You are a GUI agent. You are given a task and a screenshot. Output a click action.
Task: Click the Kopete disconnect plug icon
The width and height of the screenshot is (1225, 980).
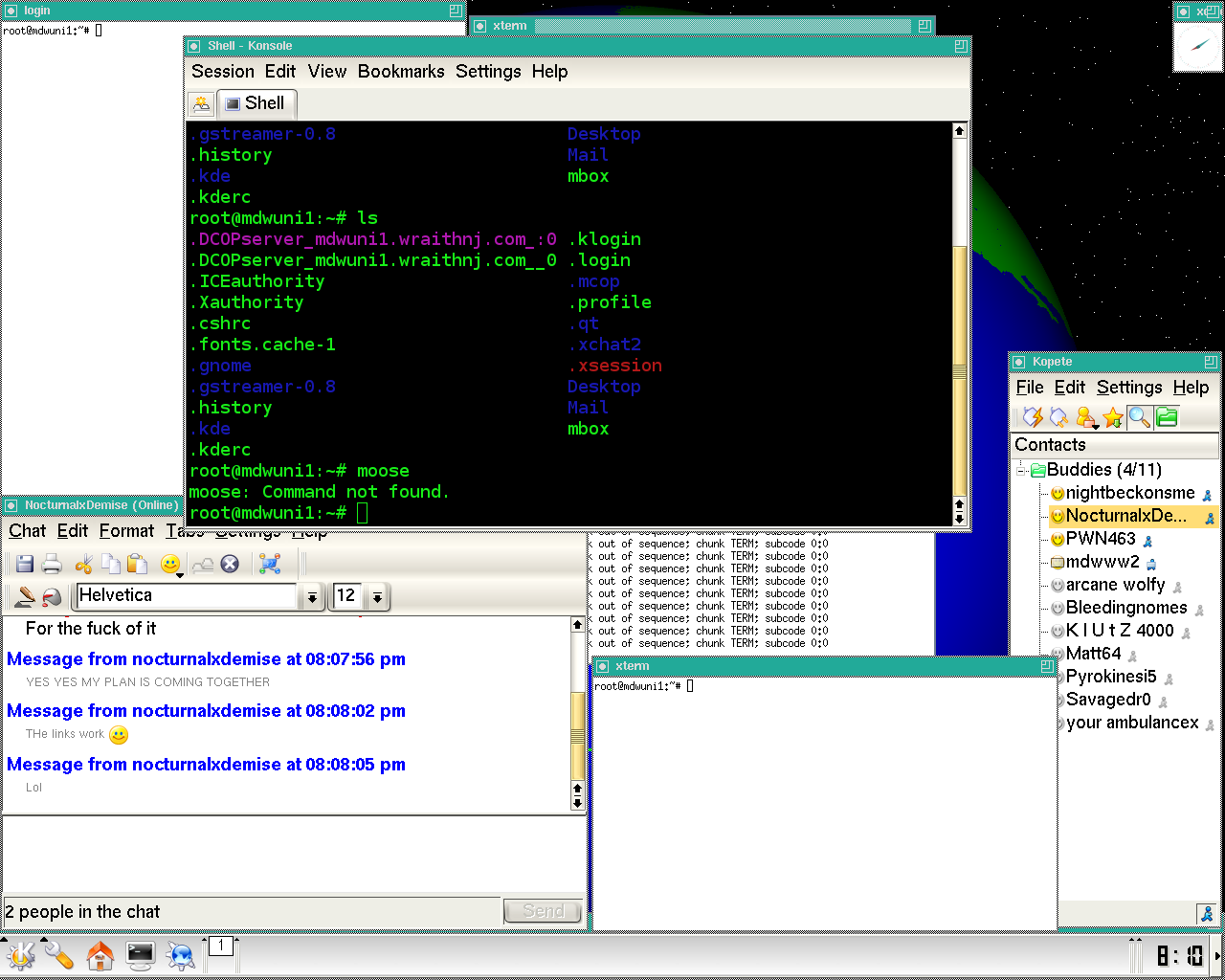point(1059,417)
